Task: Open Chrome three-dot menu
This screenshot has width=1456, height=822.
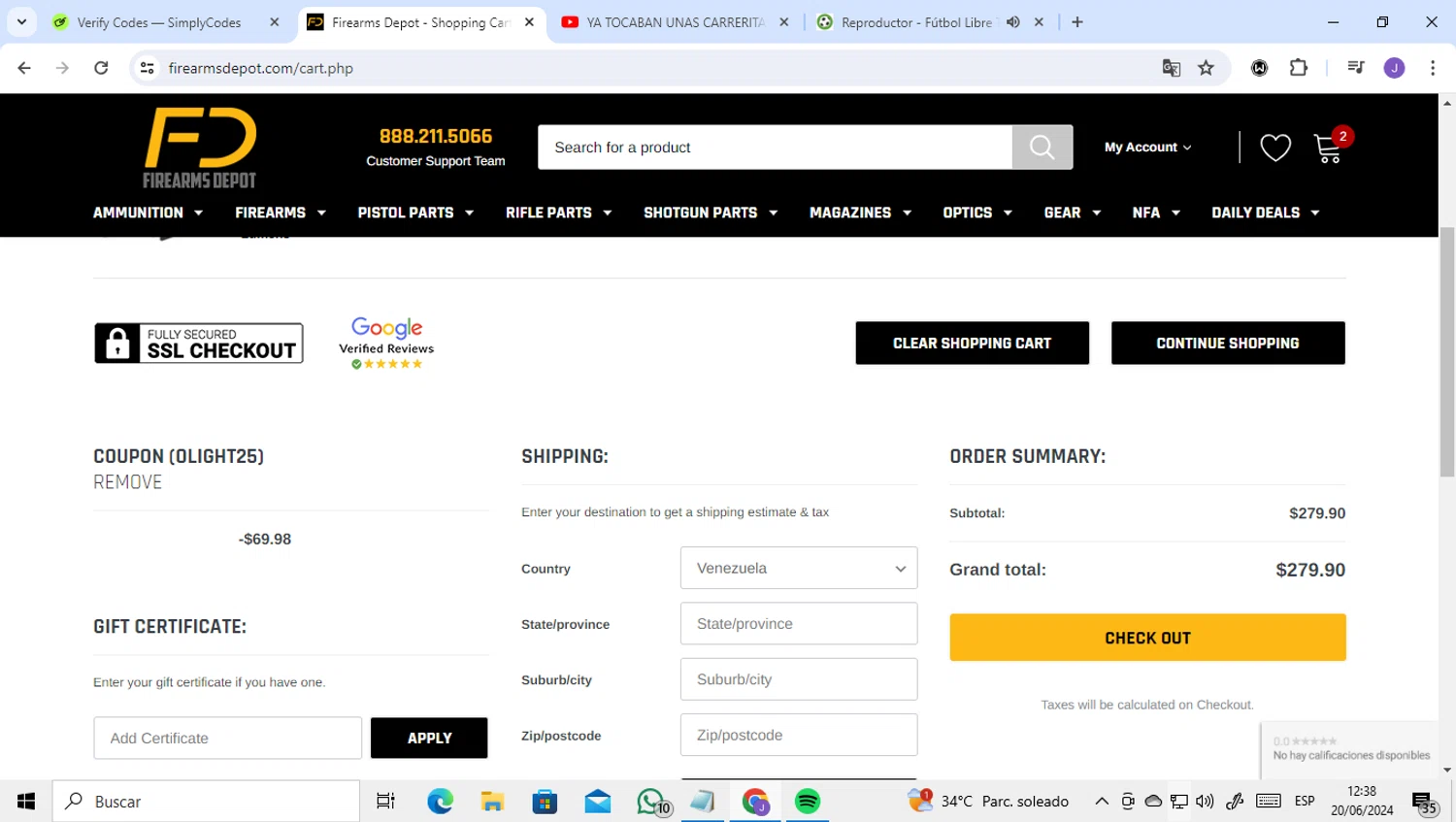Action: [1433, 68]
